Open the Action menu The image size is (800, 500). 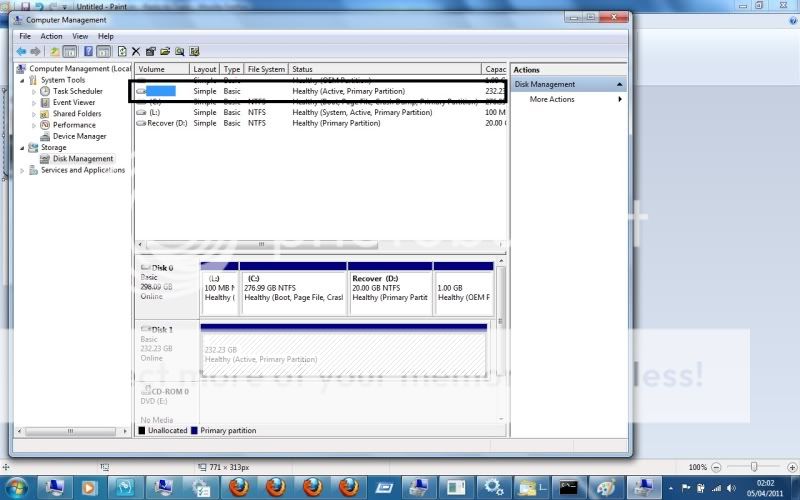(x=51, y=36)
